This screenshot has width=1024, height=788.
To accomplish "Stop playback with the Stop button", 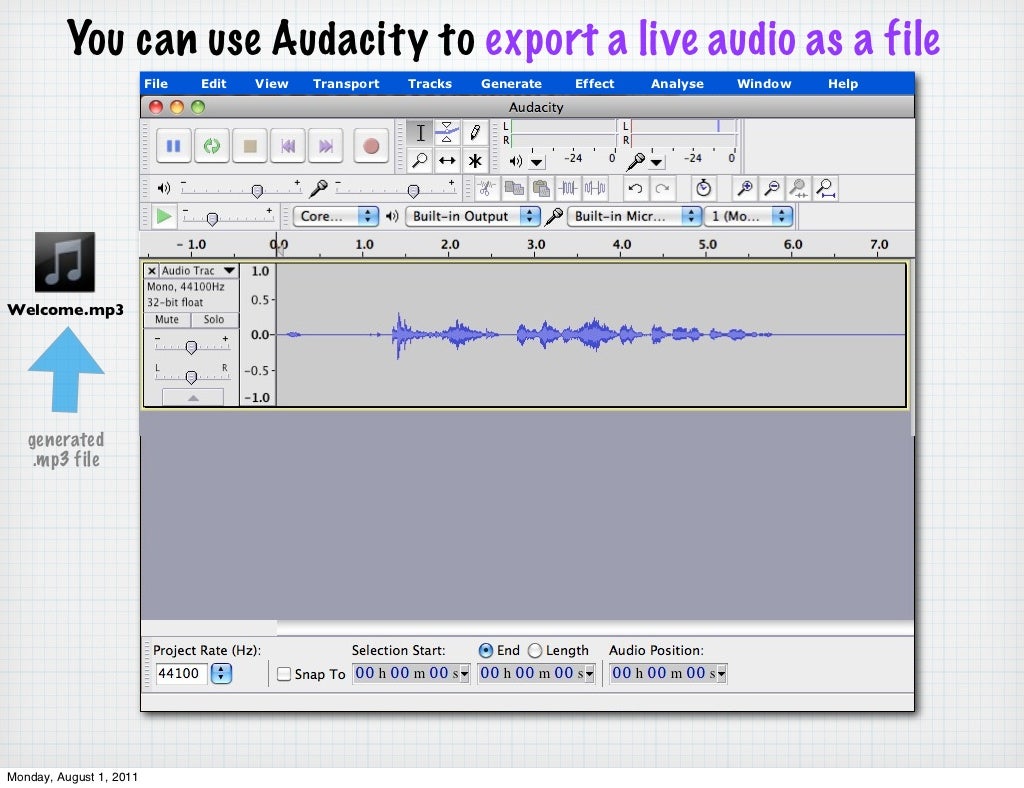I will 249,146.
